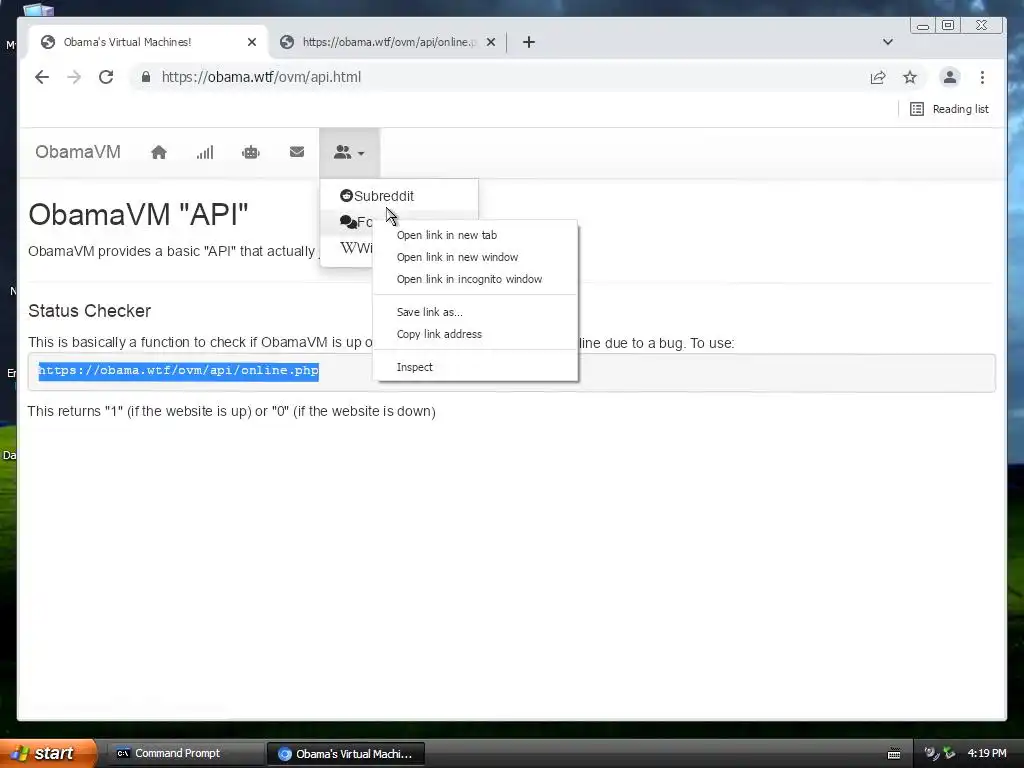Click the address bar URL

[261, 77]
